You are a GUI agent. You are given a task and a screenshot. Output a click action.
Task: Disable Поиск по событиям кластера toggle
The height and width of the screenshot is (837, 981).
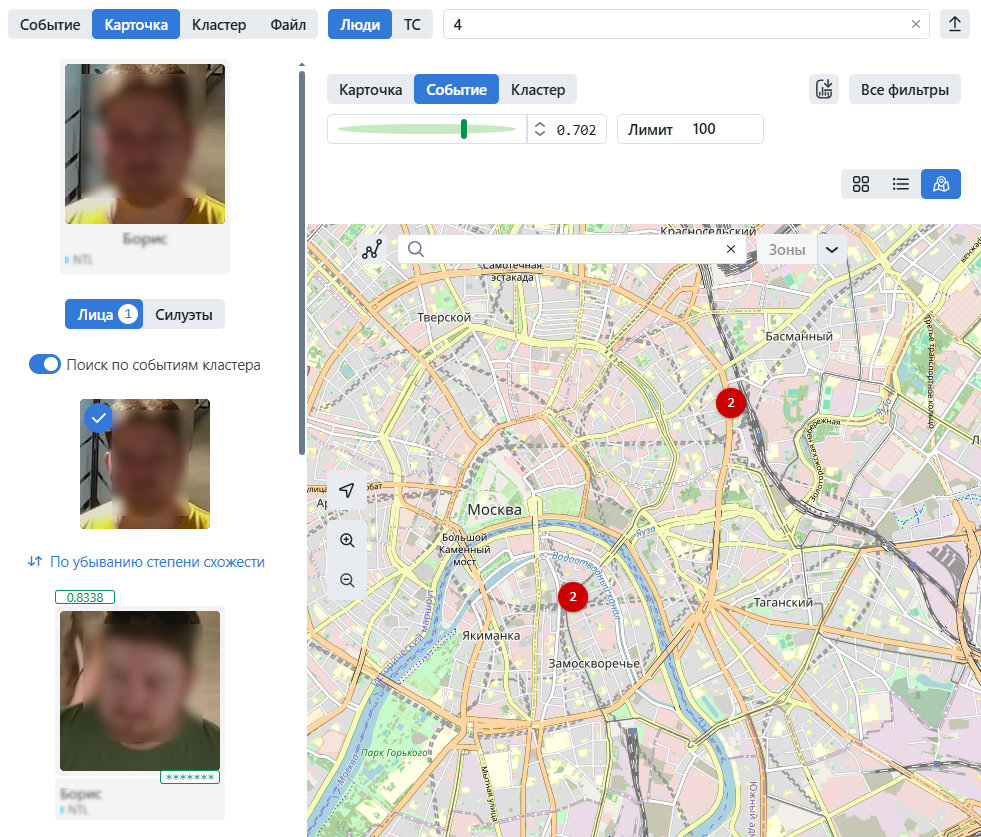click(45, 364)
